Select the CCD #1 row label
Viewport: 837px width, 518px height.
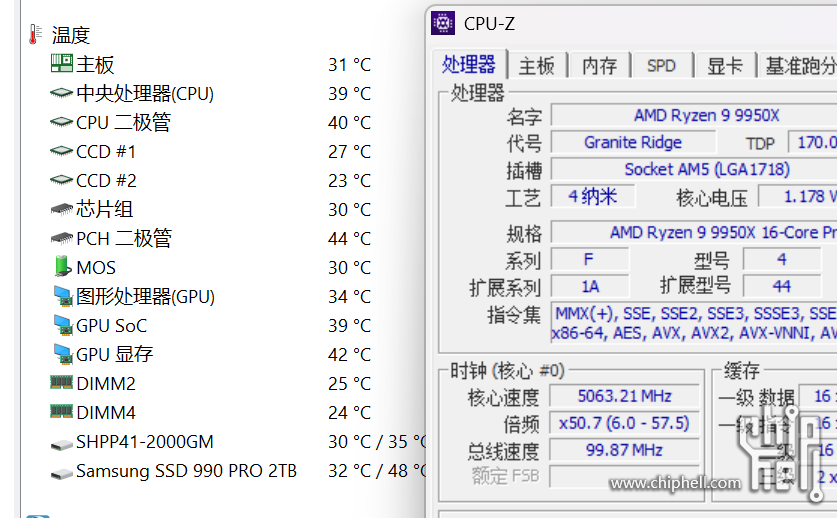pyautogui.click(x=106, y=152)
